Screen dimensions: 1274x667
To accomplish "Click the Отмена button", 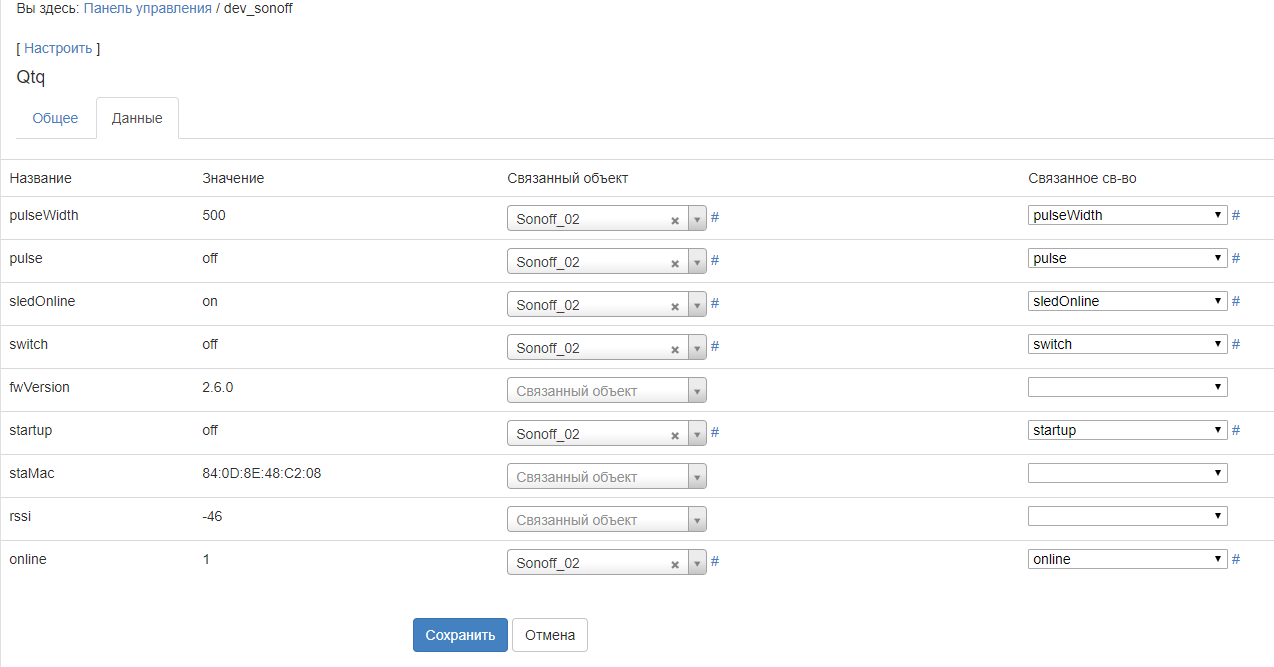I will pyautogui.click(x=550, y=635).
